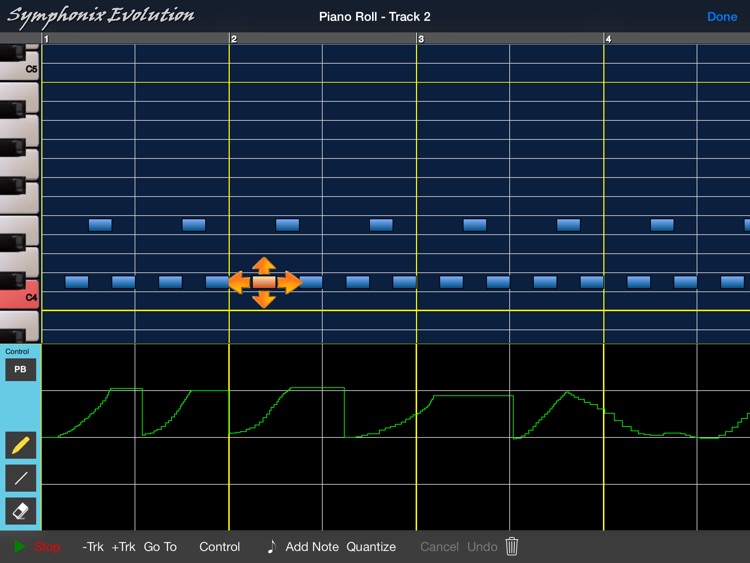Select first upper-row note in measure 2

[x=287, y=225]
